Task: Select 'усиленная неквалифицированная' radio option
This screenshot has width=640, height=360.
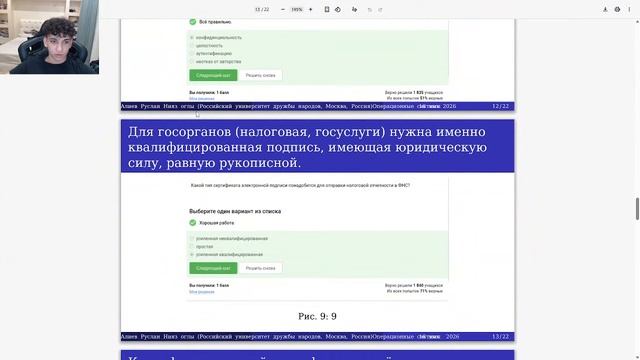Action: click(192, 238)
